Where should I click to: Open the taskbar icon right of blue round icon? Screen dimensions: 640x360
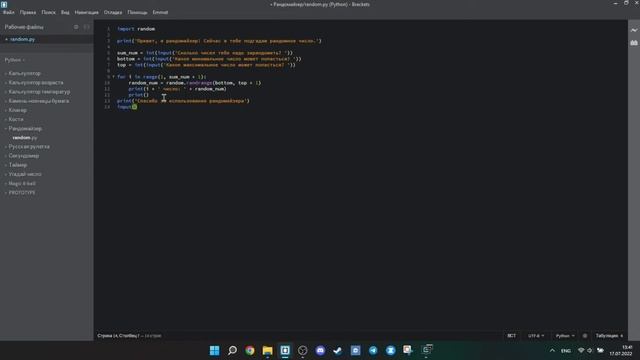point(408,350)
